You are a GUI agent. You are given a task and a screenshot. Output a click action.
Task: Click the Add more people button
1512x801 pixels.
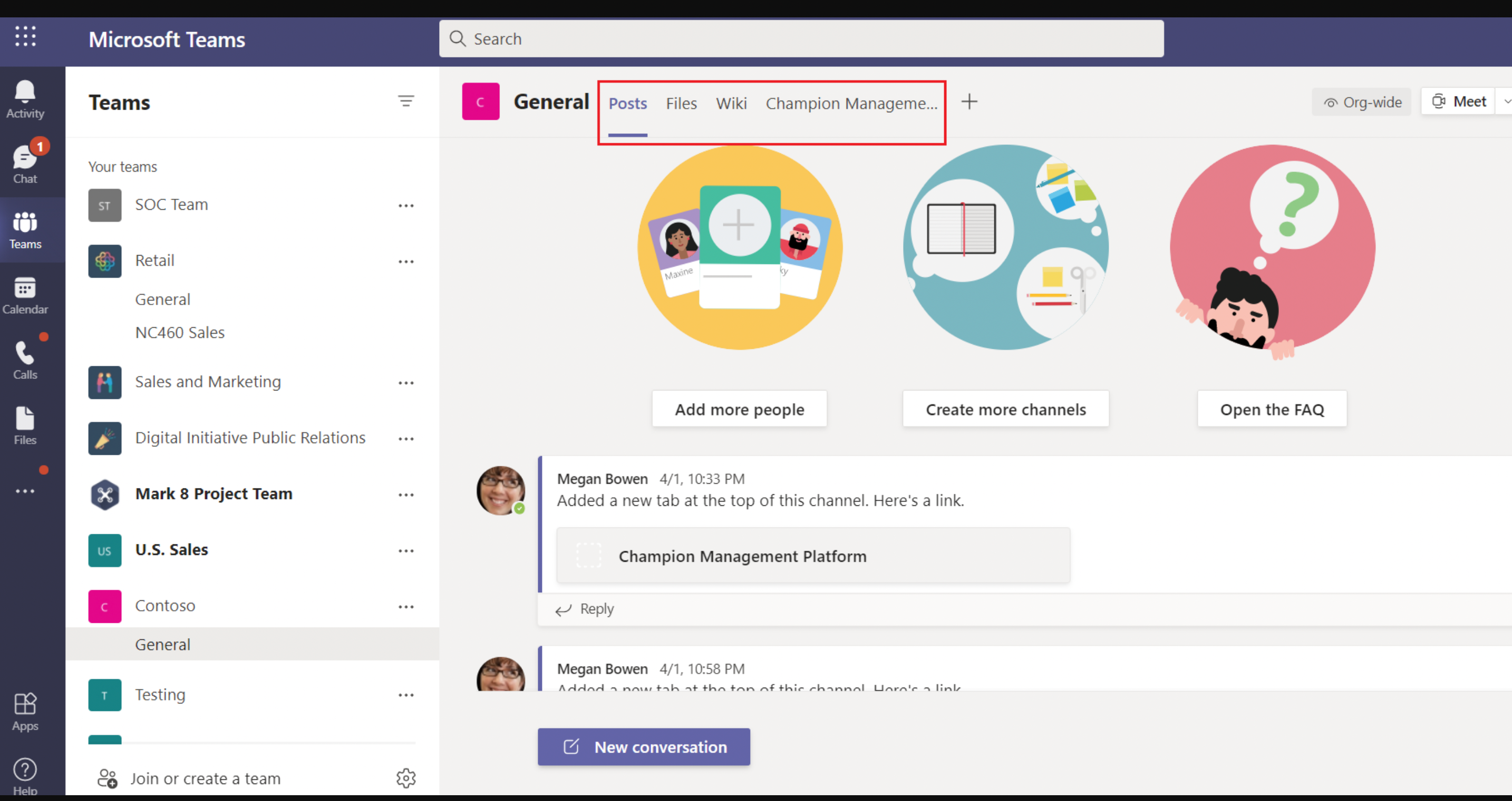[x=740, y=409]
